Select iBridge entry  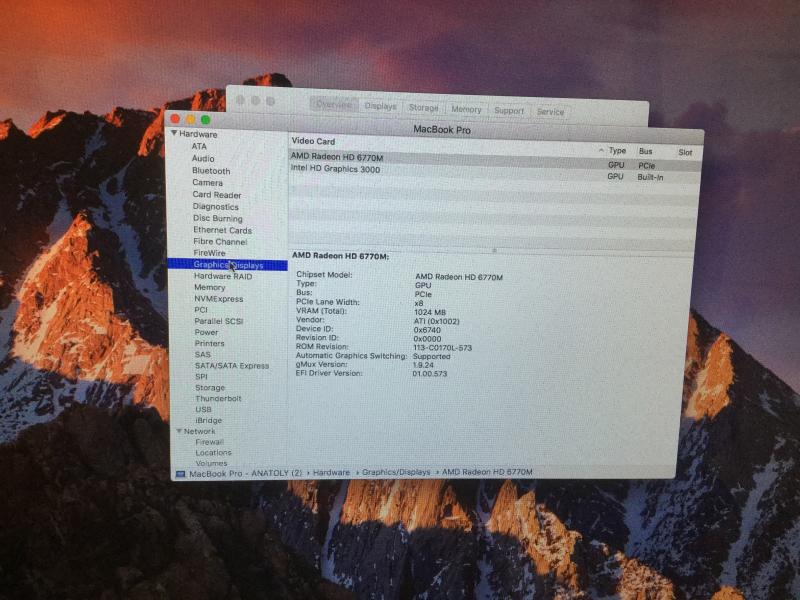pyautogui.click(x=209, y=420)
